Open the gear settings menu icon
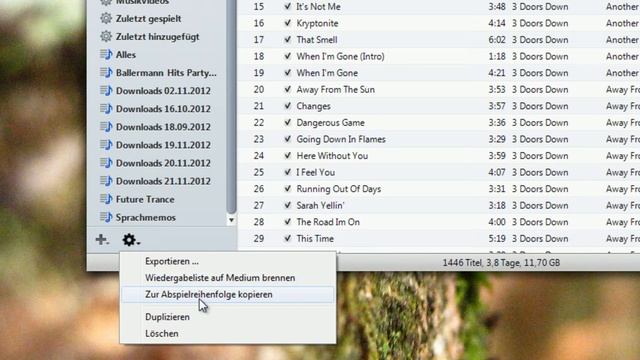Screen dimensions: 640x360 coord(131,240)
